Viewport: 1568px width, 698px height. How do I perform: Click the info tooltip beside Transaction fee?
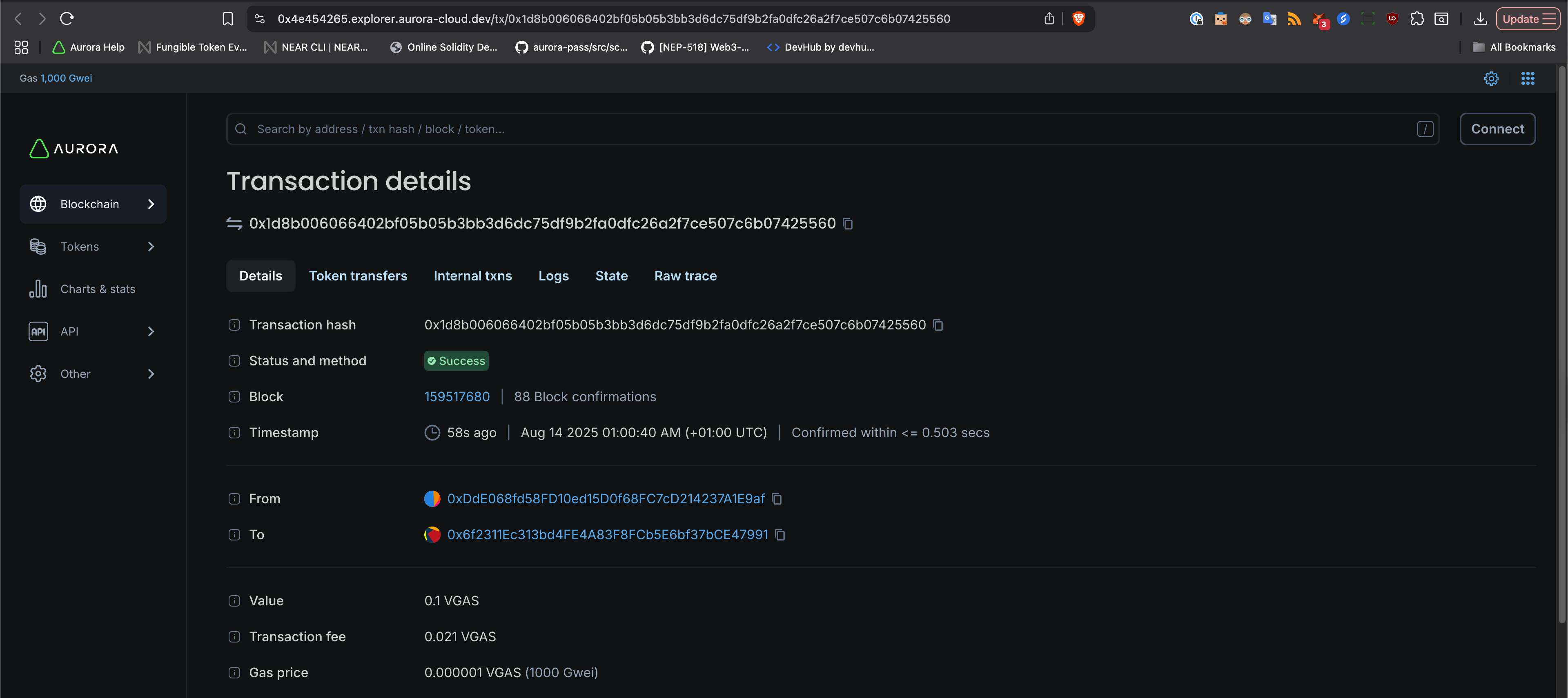pos(234,636)
